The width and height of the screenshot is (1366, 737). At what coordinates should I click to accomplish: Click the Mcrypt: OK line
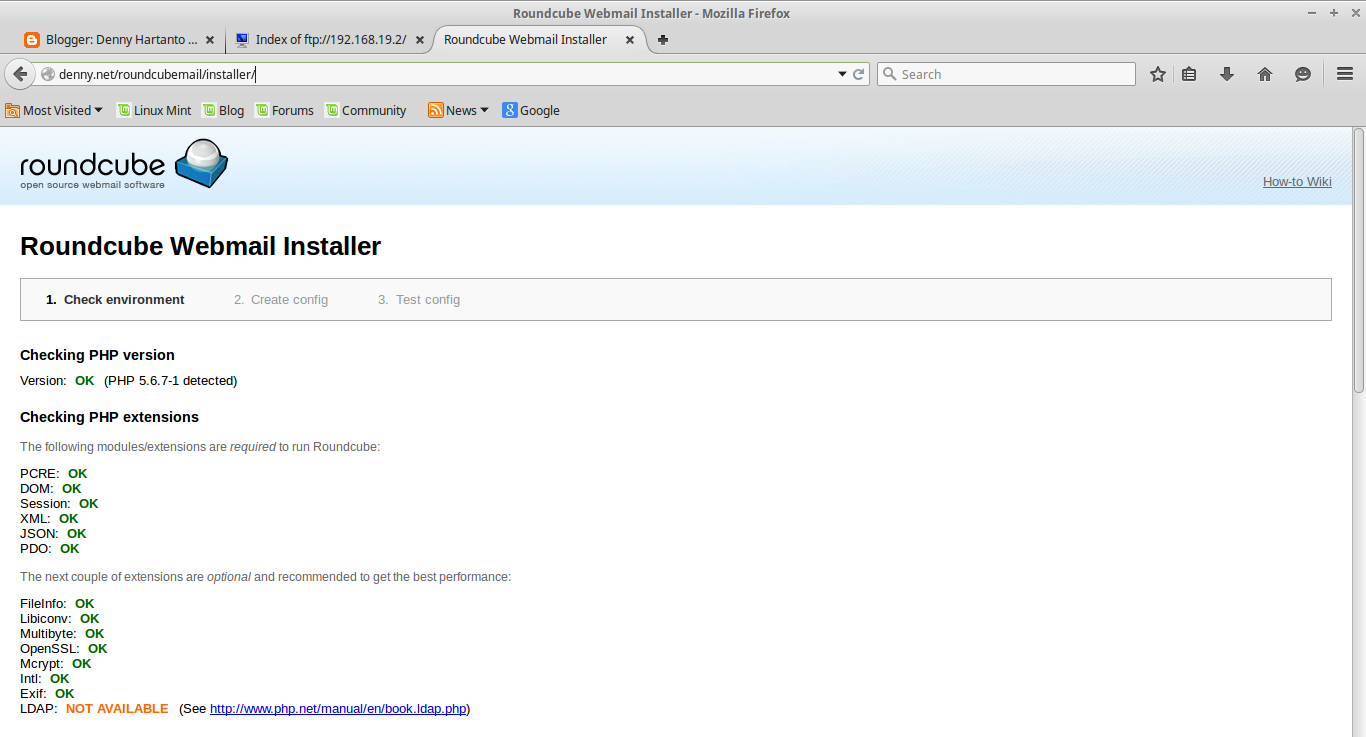56,663
